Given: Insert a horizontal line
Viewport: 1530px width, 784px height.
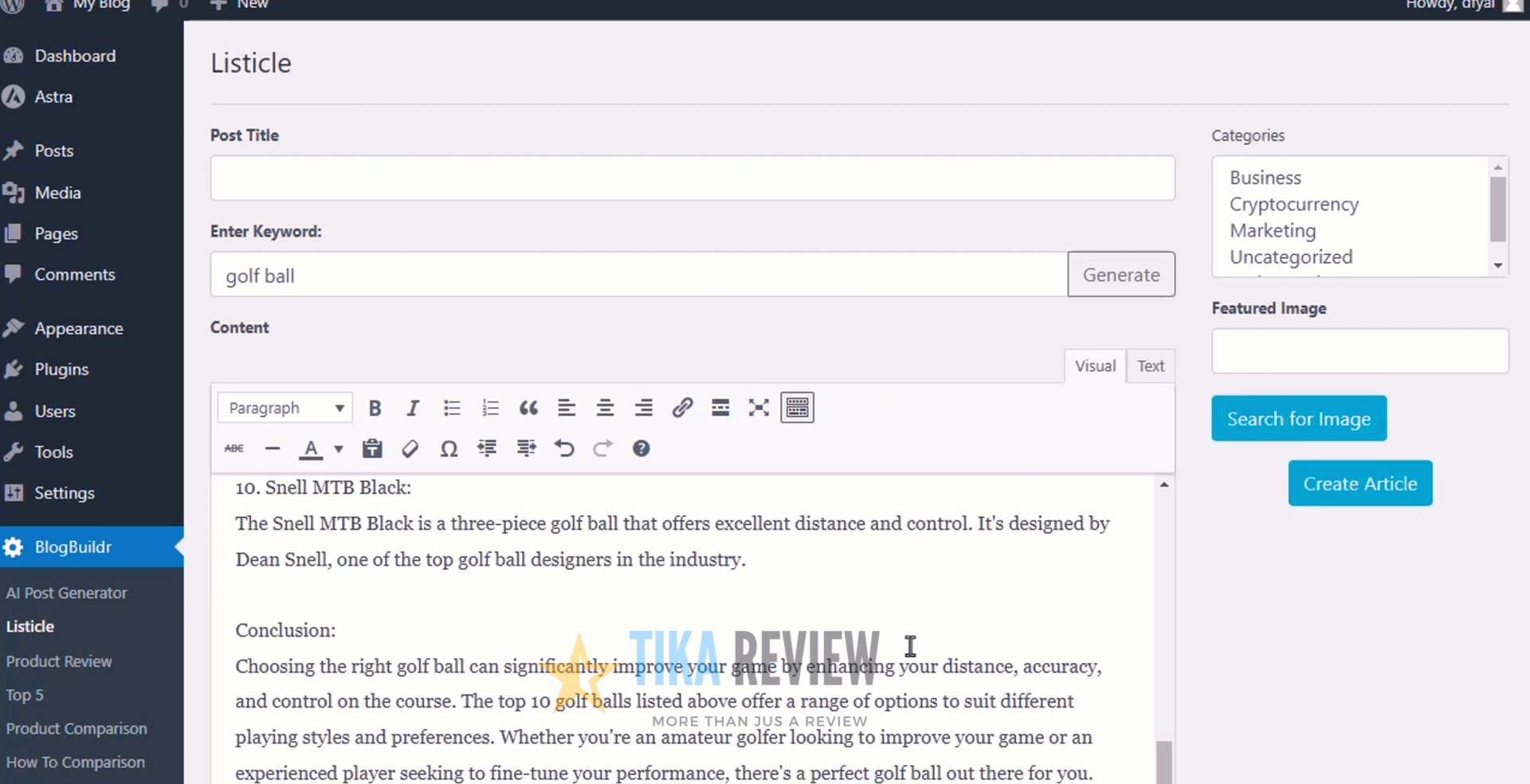Looking at the screenshot, I should [273, 449].
